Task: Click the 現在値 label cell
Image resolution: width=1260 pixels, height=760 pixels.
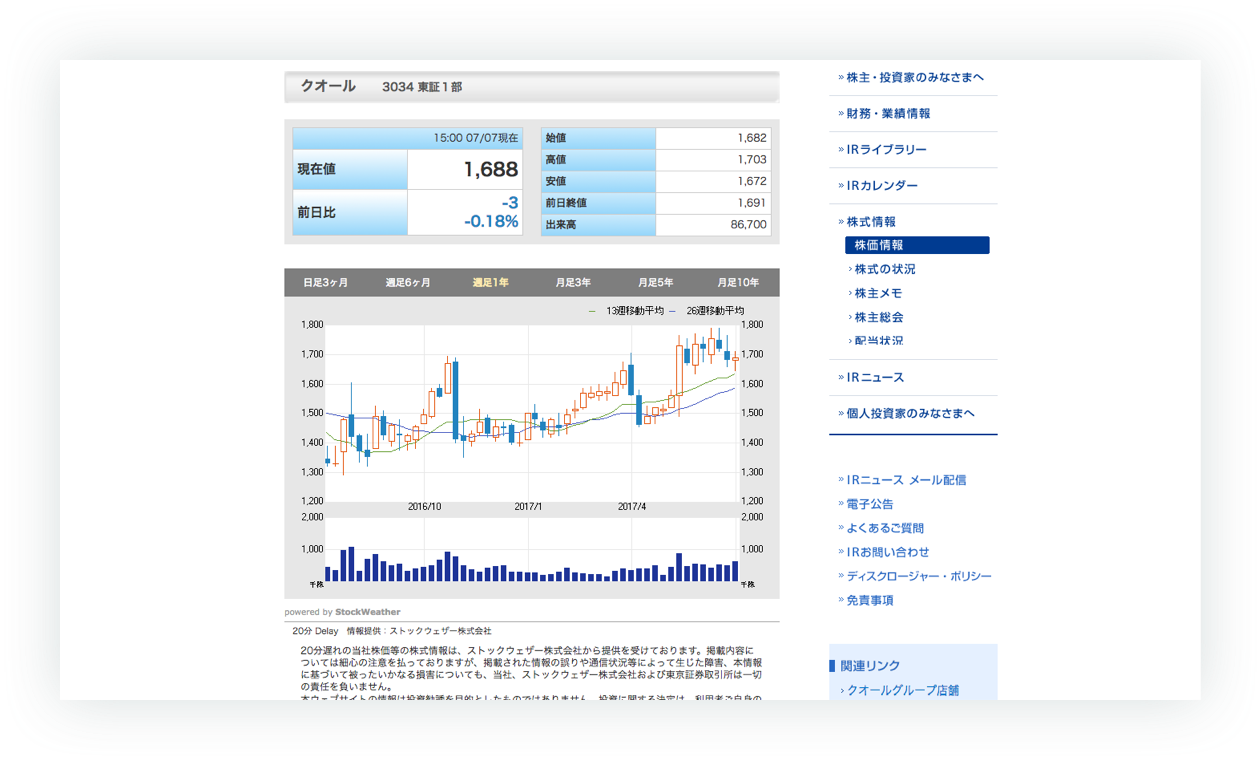Action: coord(350,170)
